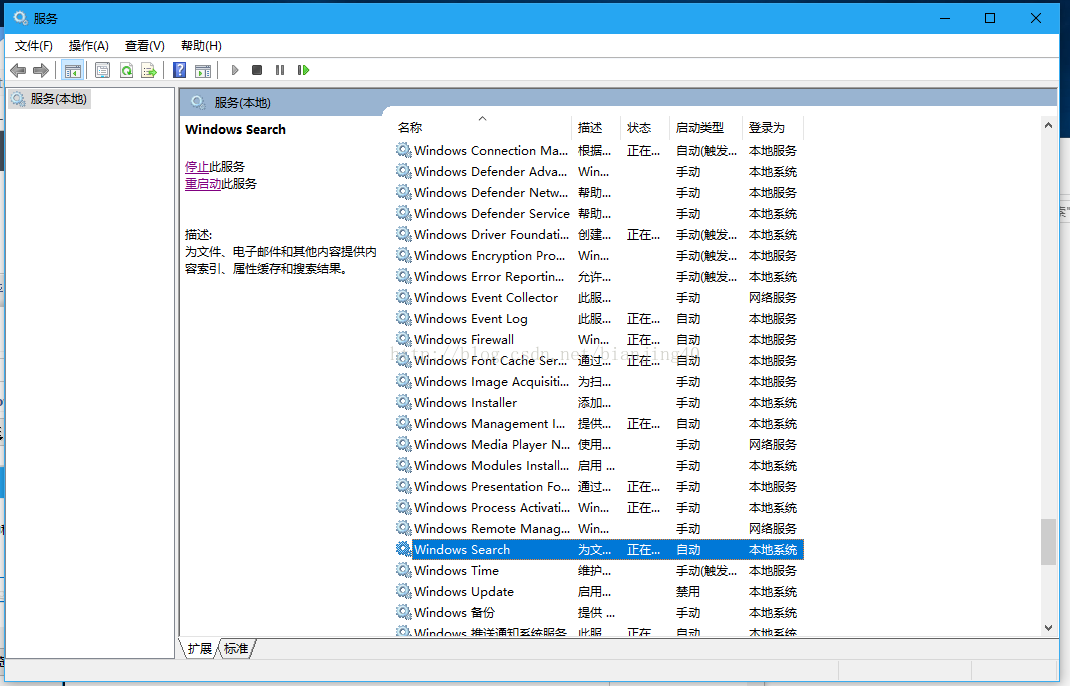Click the Forward arrow toolbar icon

41,70
